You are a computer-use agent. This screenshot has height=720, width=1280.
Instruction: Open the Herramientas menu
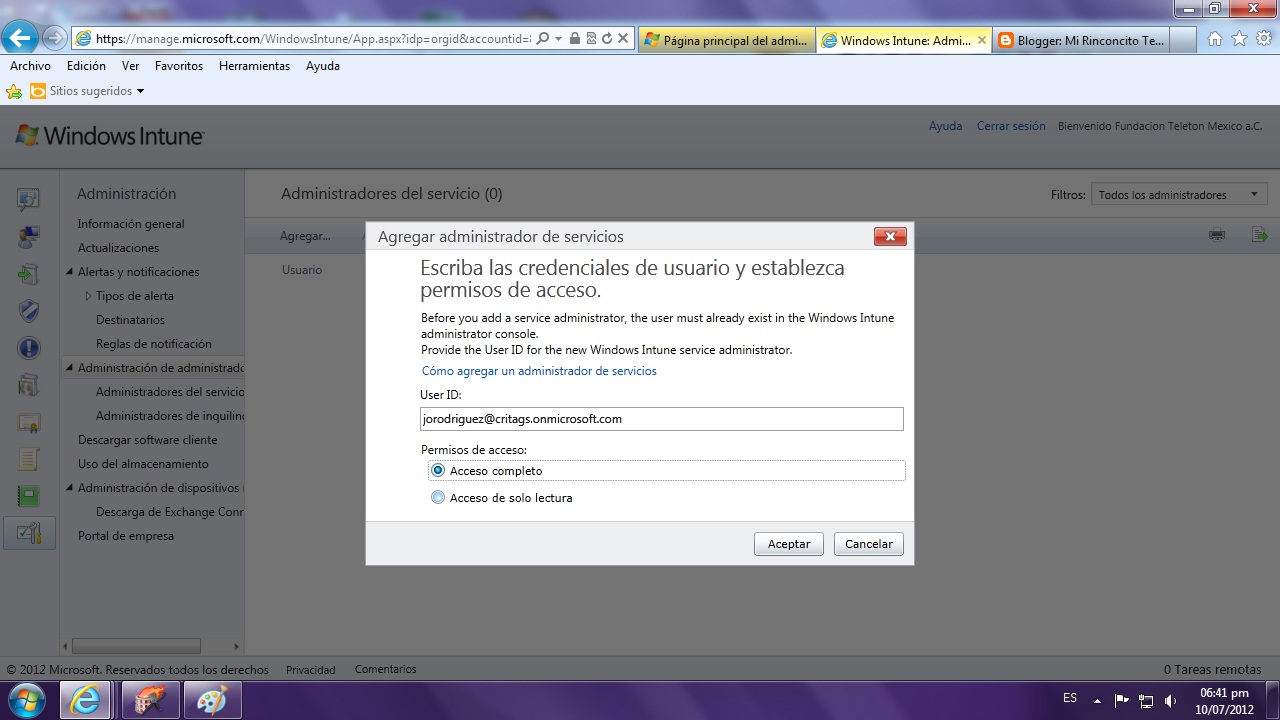(254, 66)
